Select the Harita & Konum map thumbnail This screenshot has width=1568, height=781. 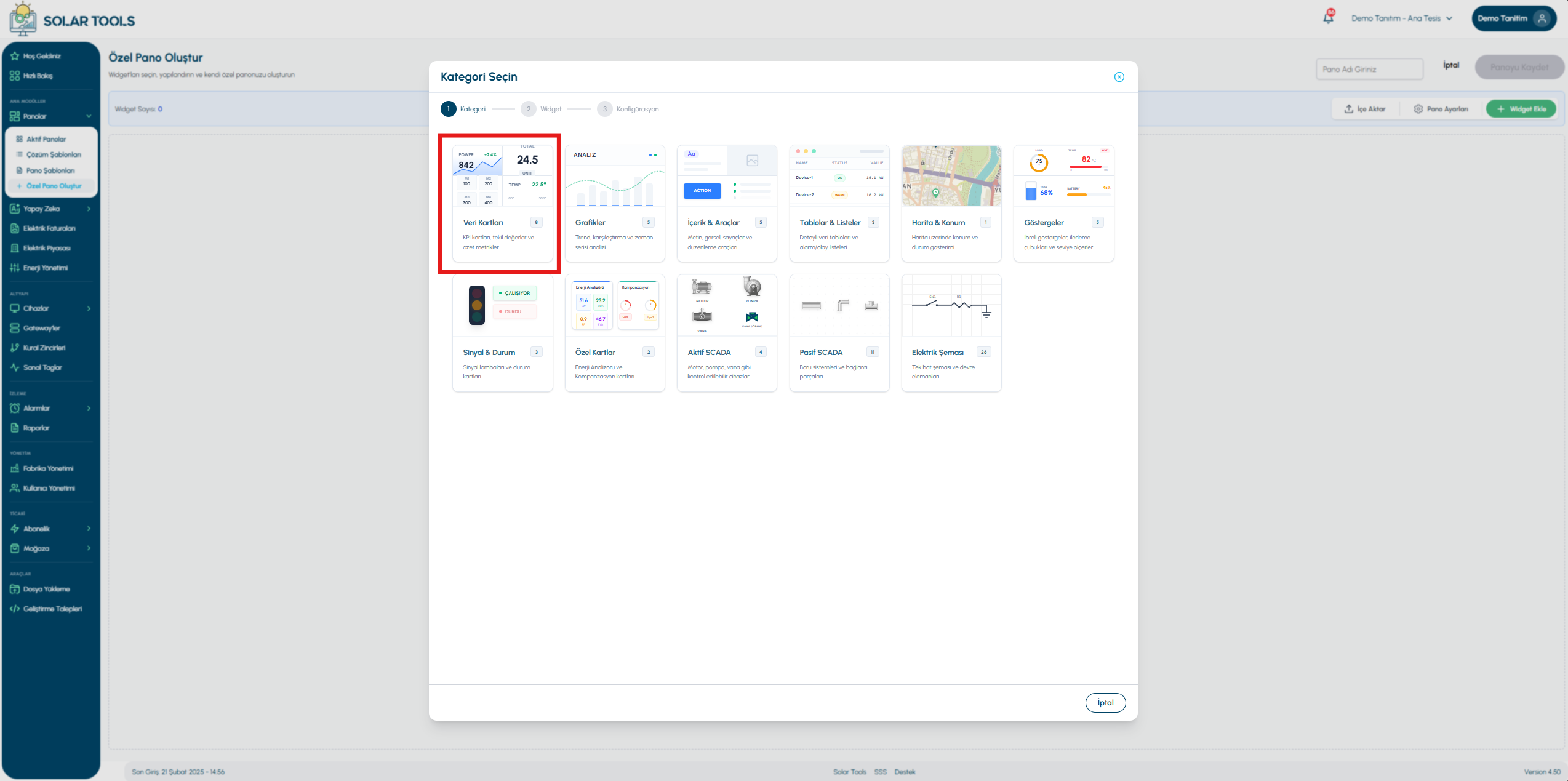click(951, 176)
